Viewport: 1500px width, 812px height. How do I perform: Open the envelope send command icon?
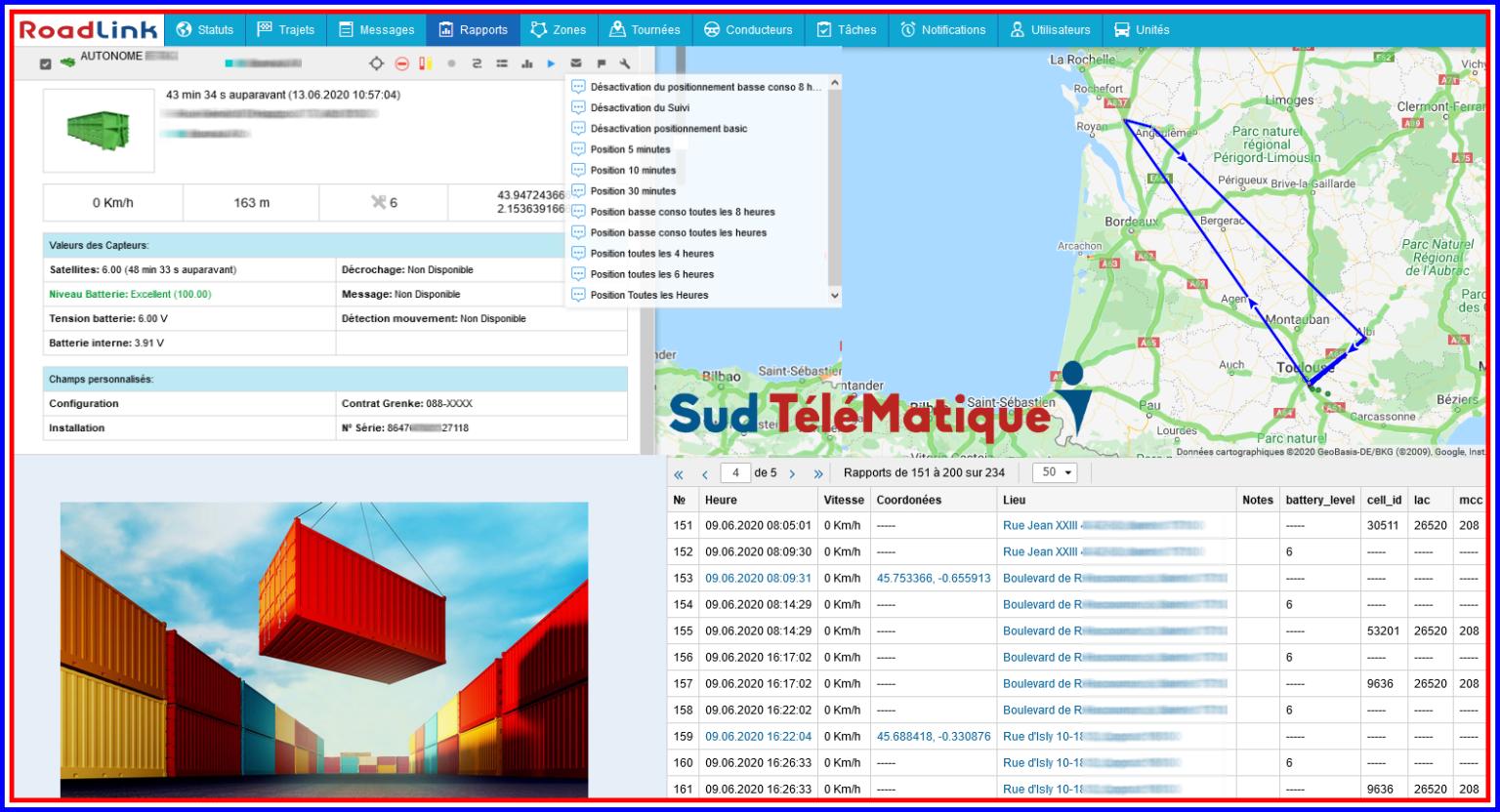[576, 63]
